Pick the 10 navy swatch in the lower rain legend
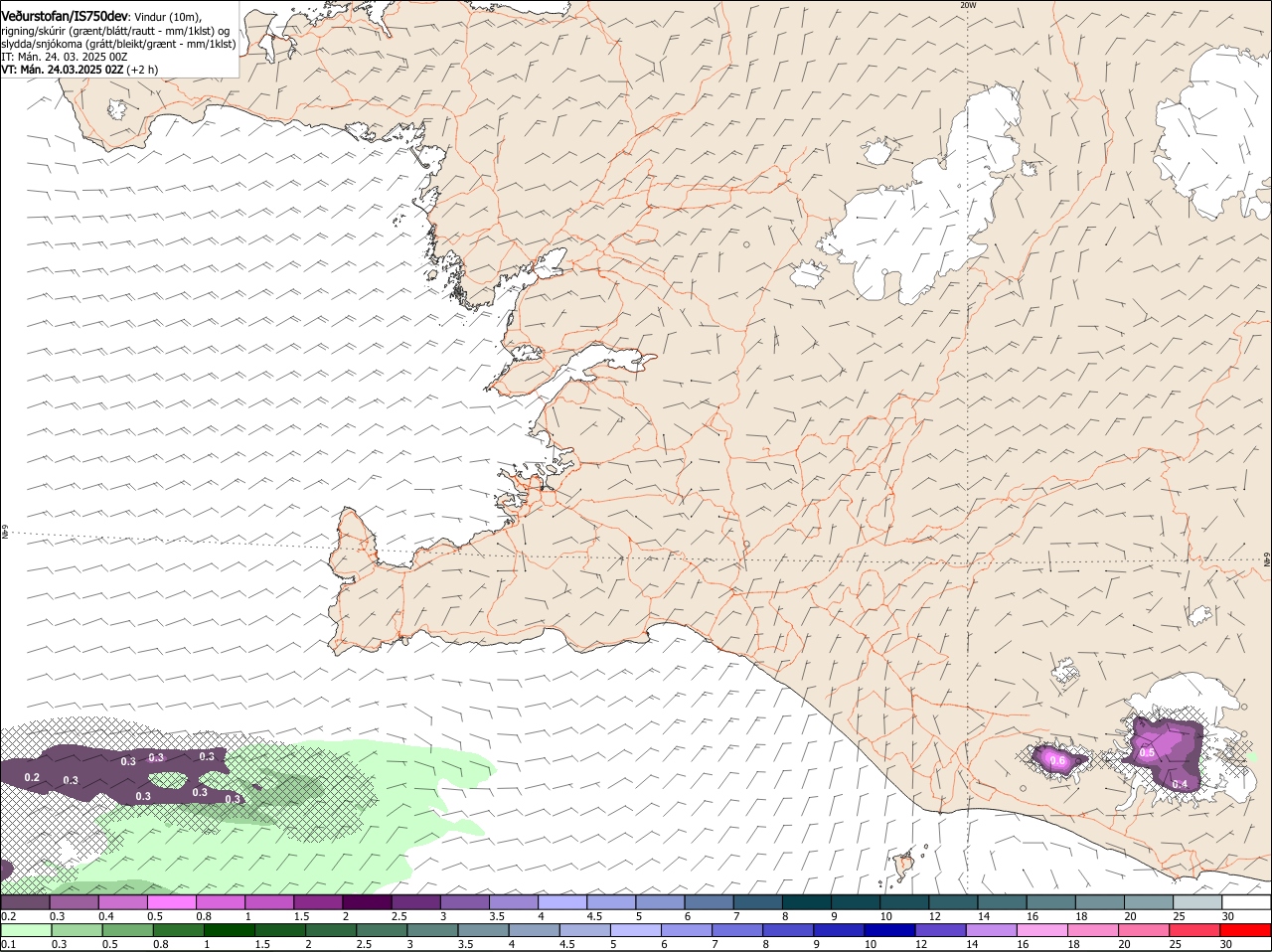Viewport: 1272px width, 952px height. coord(889,930)
